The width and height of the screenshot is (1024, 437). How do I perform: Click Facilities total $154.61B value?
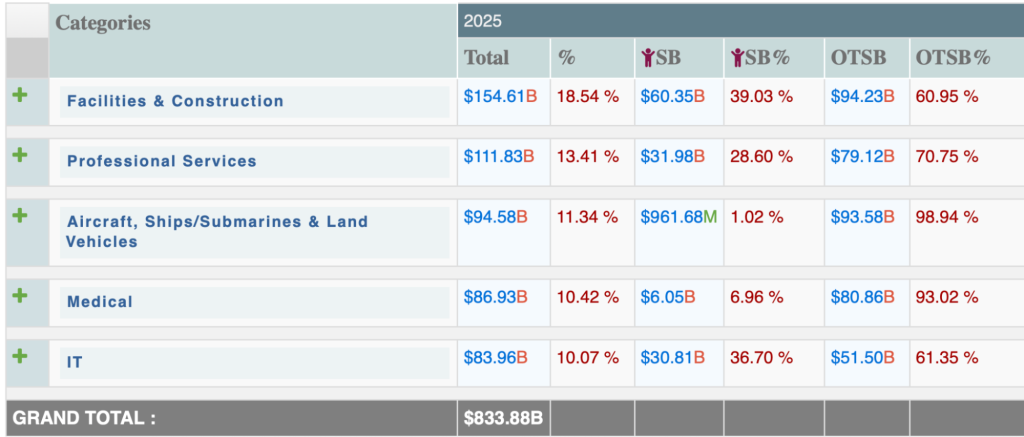point(499,97)
